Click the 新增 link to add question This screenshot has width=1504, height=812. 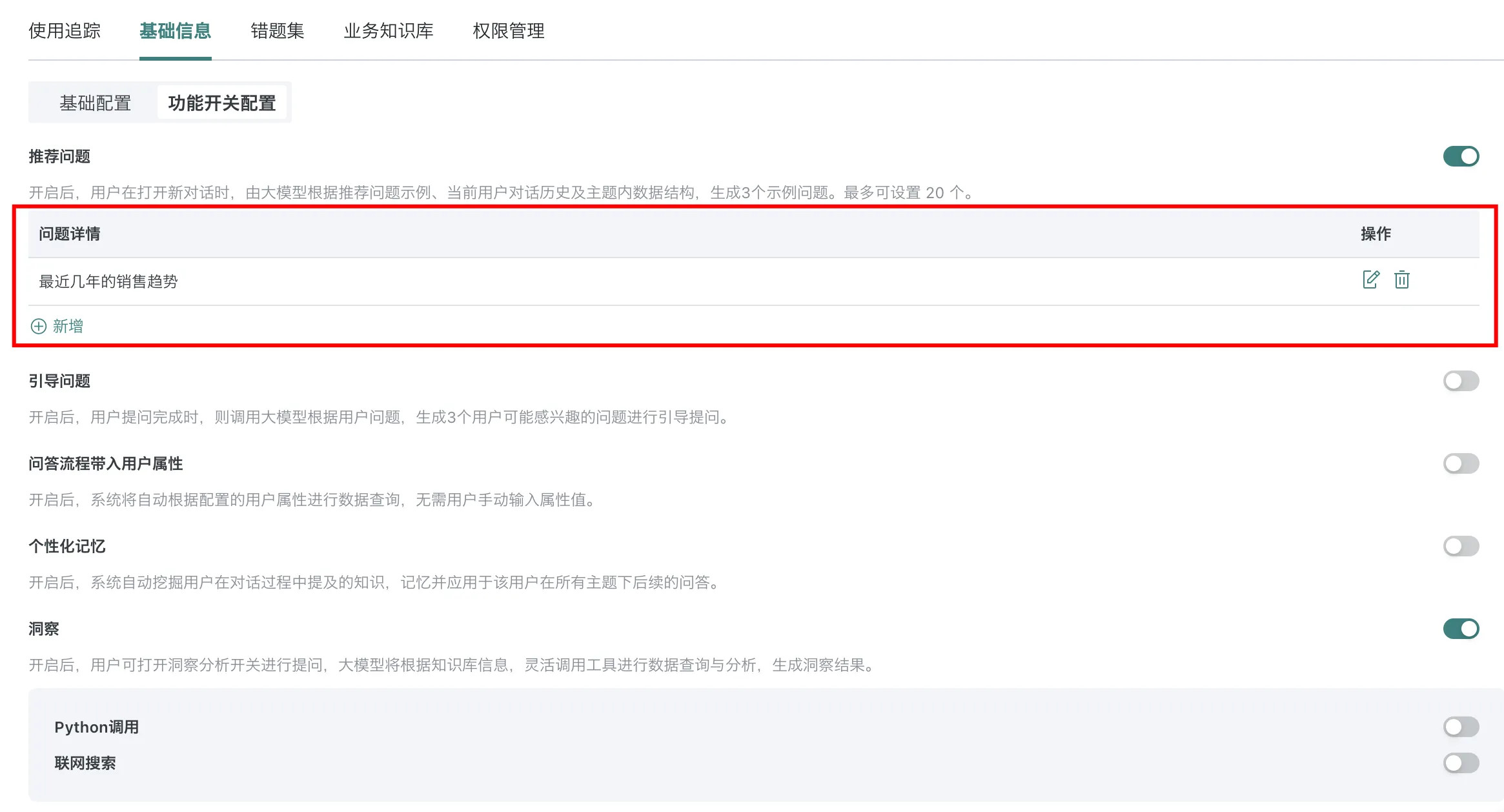pos(68,326)
